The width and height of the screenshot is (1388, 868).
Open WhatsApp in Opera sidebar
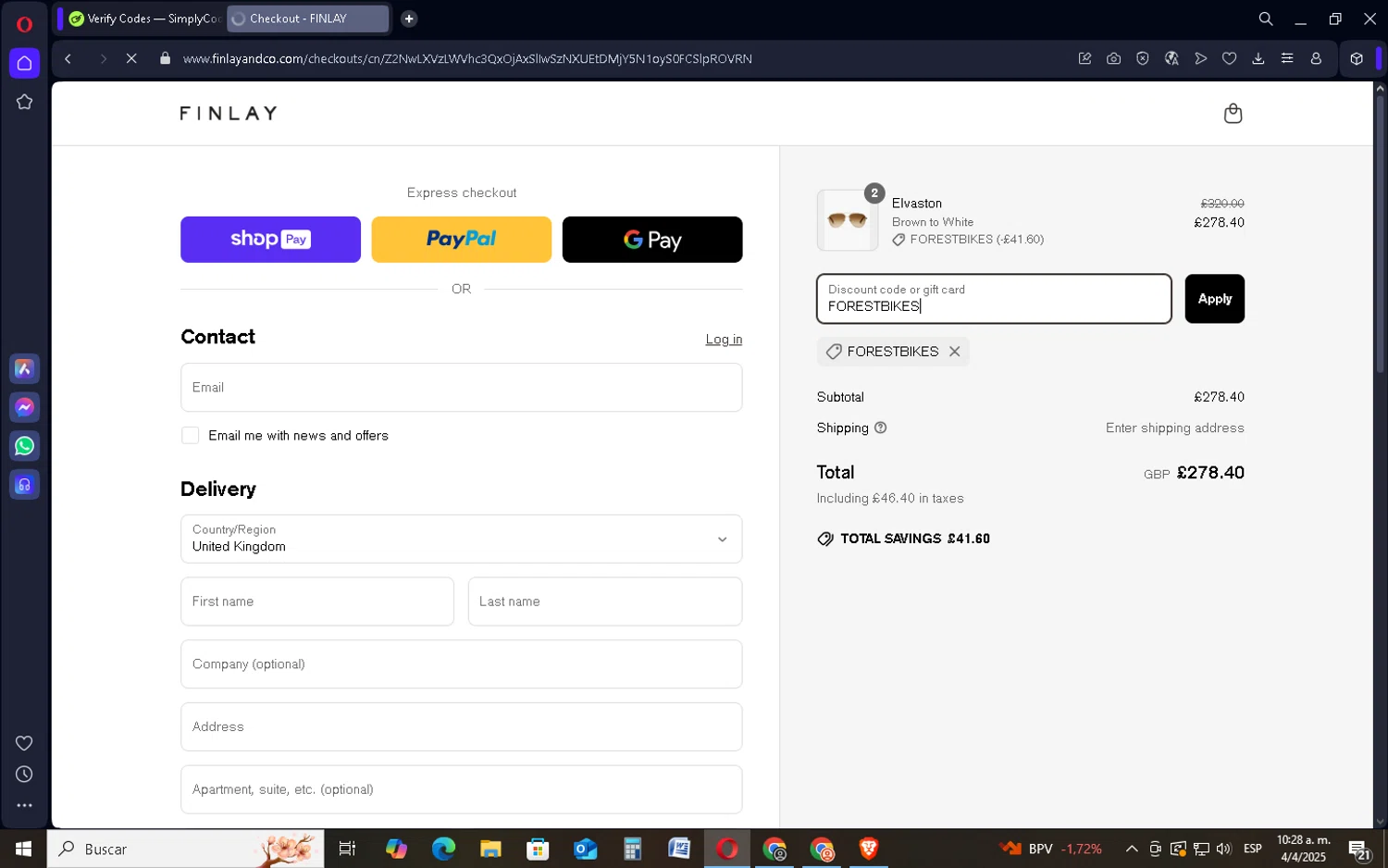coord(25,446)
